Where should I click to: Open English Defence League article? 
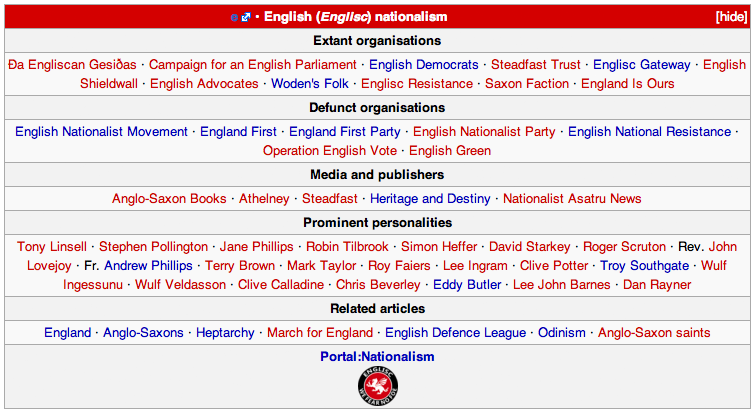pyautogui.click(x=456, y=333)
